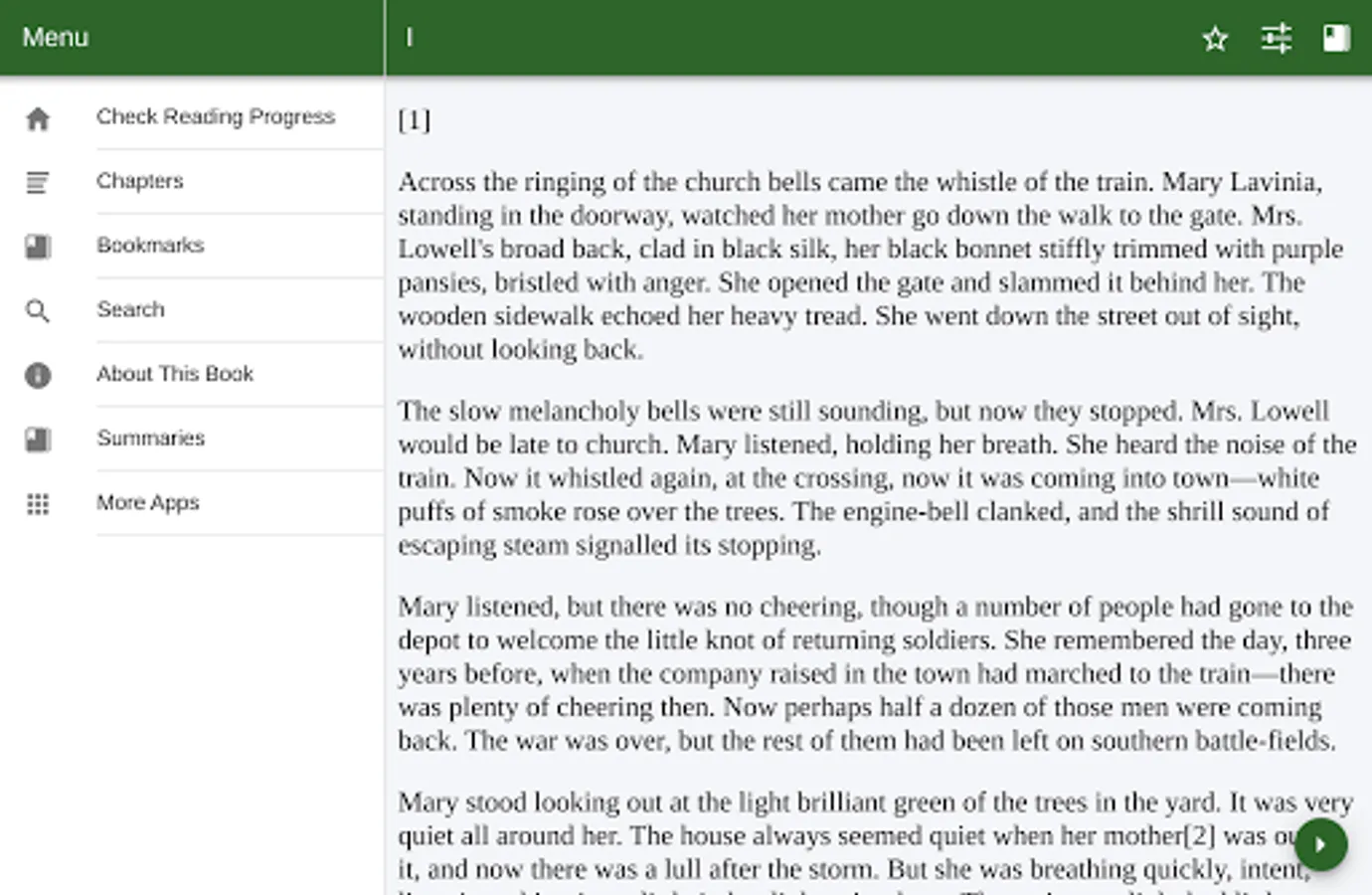The image size is (1372, 895).
Task: Choose Search in the side menu
Action: 130,309
